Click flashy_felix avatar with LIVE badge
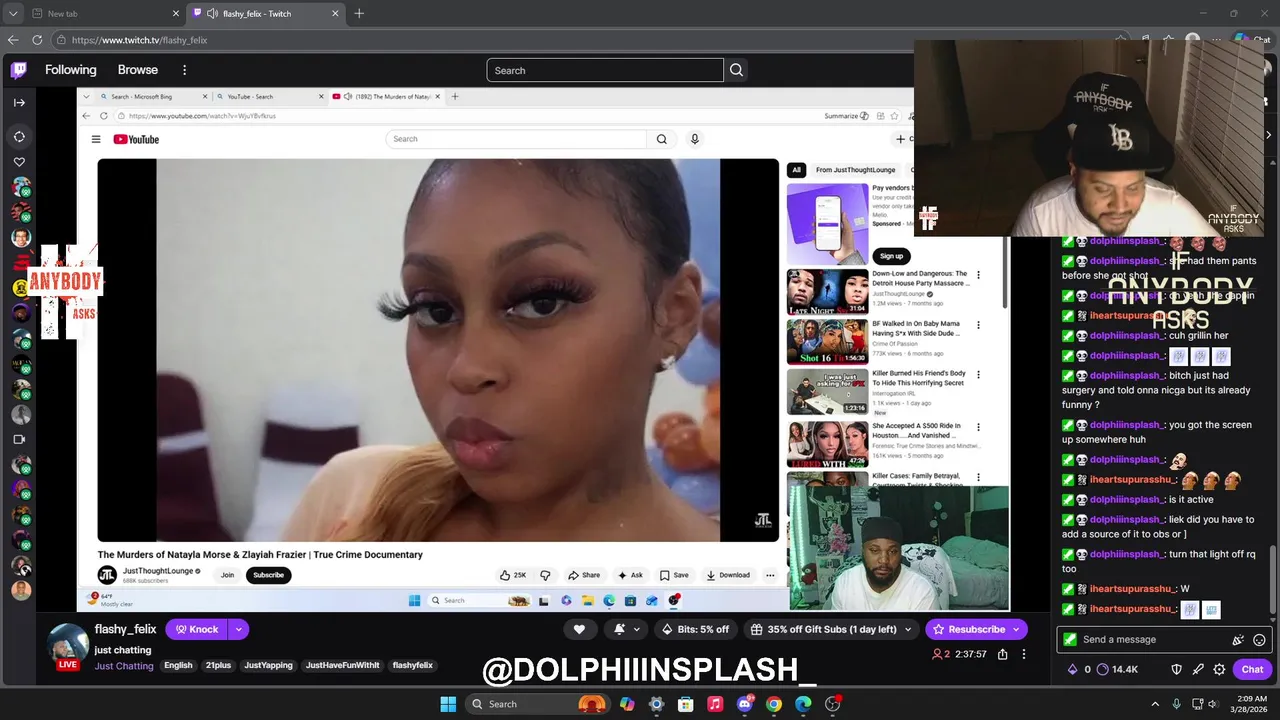 (68, 646)
